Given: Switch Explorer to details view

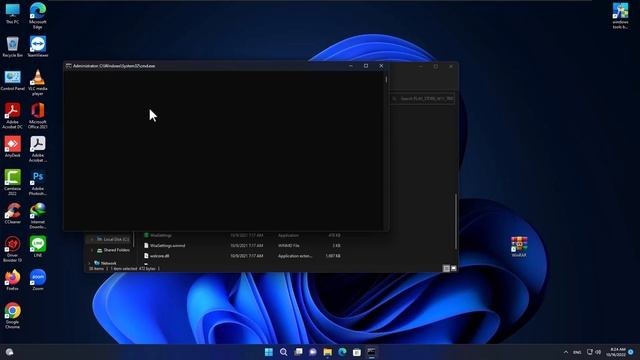Looking at the screenshot, I should (x=446, y=268).
